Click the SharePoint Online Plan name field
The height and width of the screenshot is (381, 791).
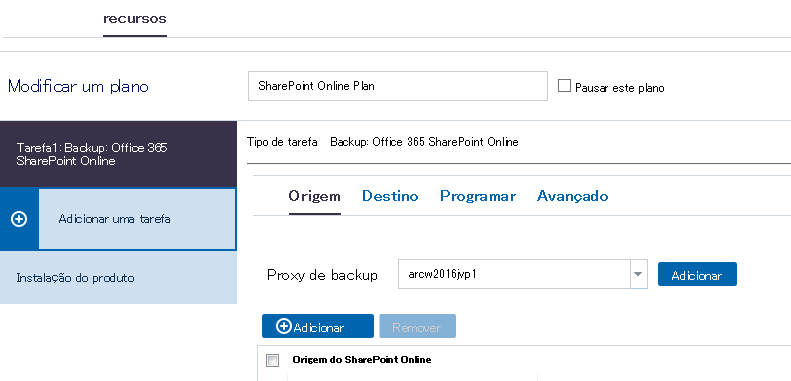coord(398,86)
